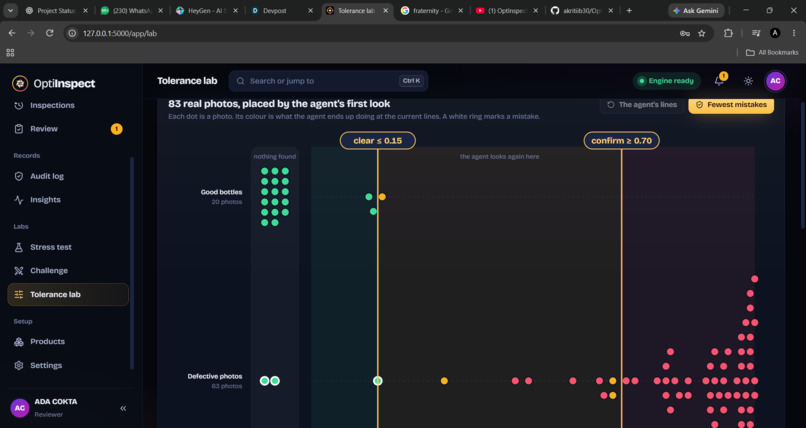Viewport: 806px width, 428px height.
Task: Open the tab search dropdown arrow
Action: (10, 10)
